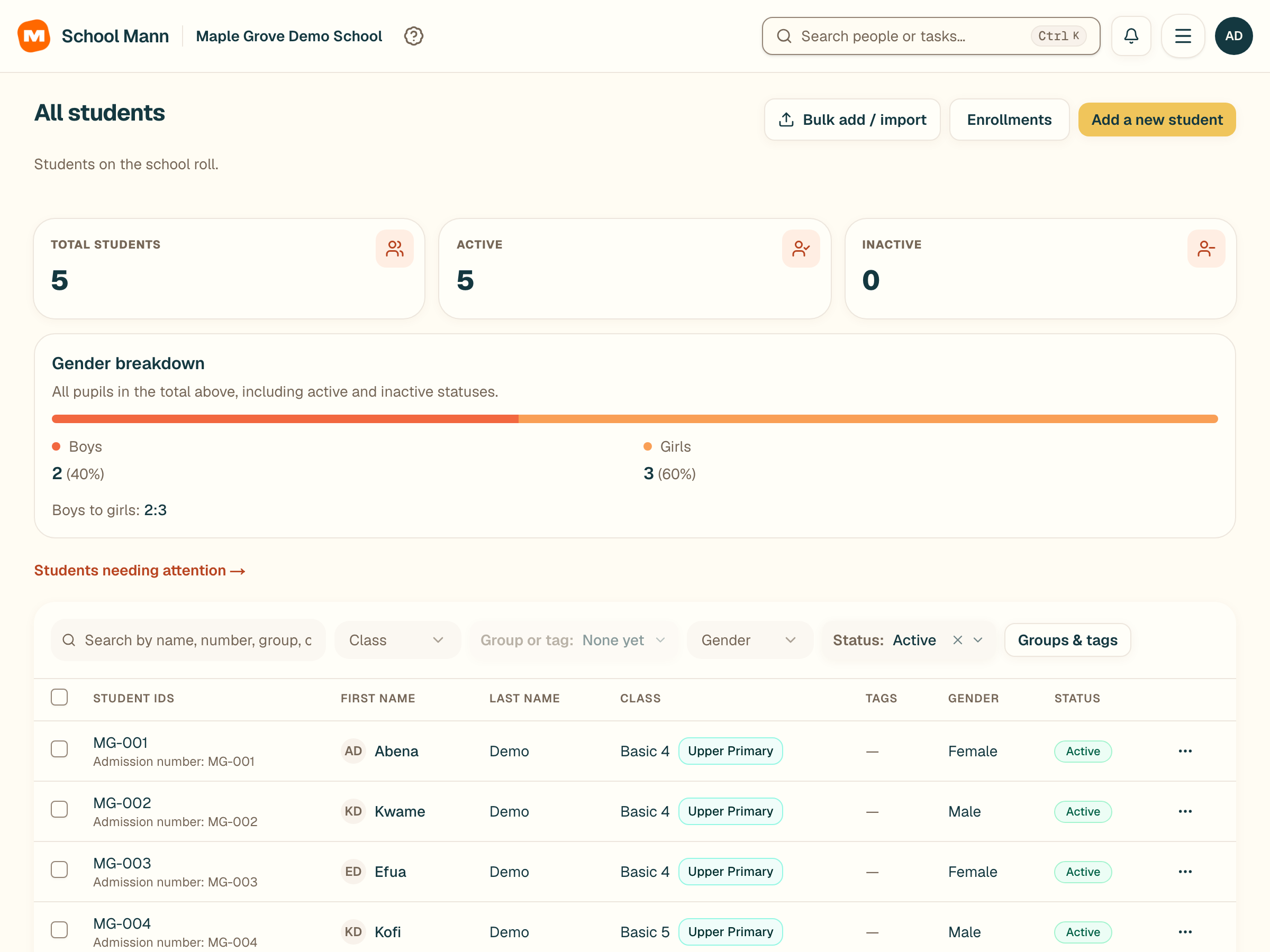Click the AD avatar beside Abena
Viewport: 1270px width, 952px height.
[353, 751]
